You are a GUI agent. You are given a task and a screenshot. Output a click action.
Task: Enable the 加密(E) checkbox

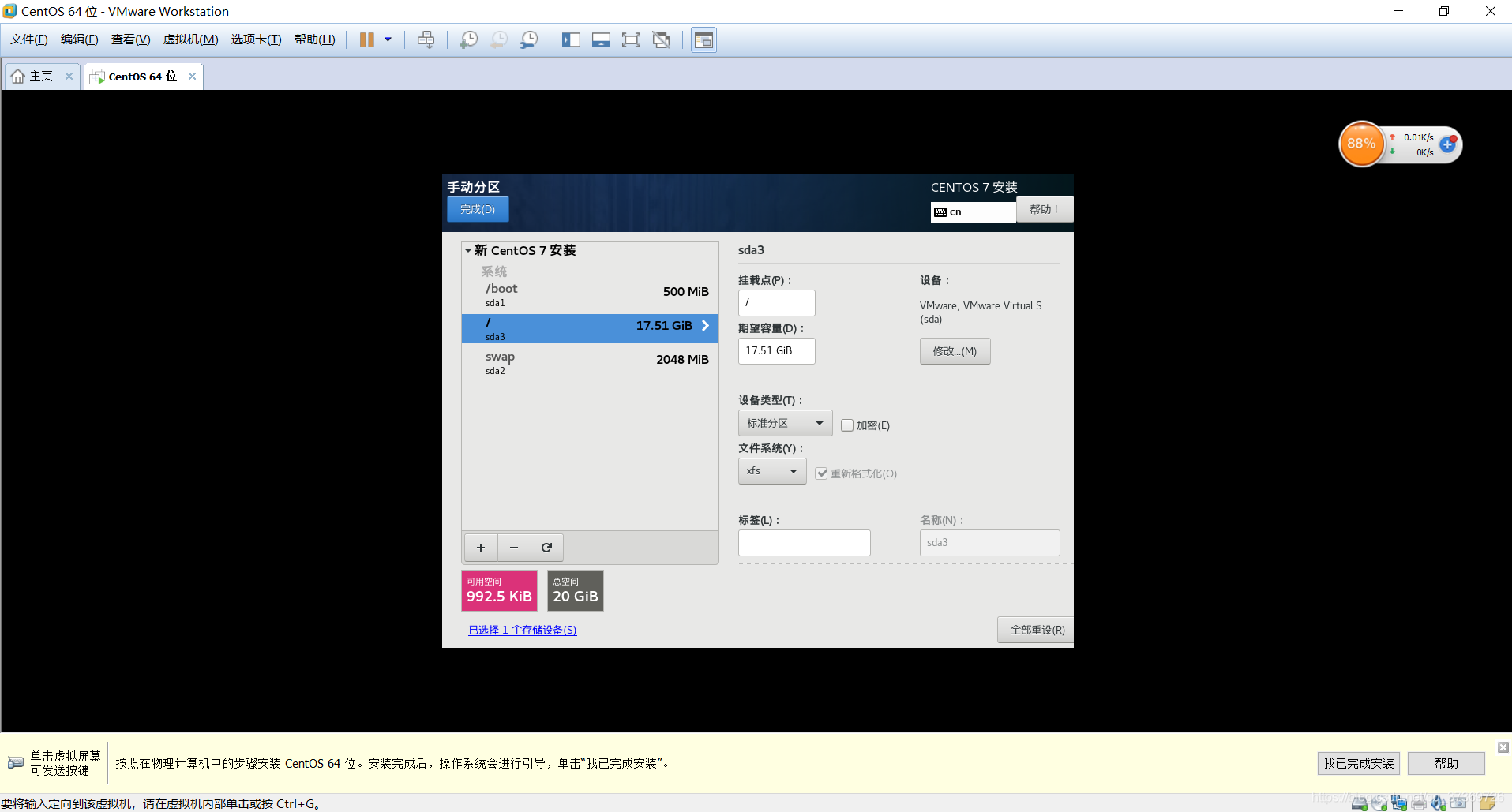[x=847, y=425]
